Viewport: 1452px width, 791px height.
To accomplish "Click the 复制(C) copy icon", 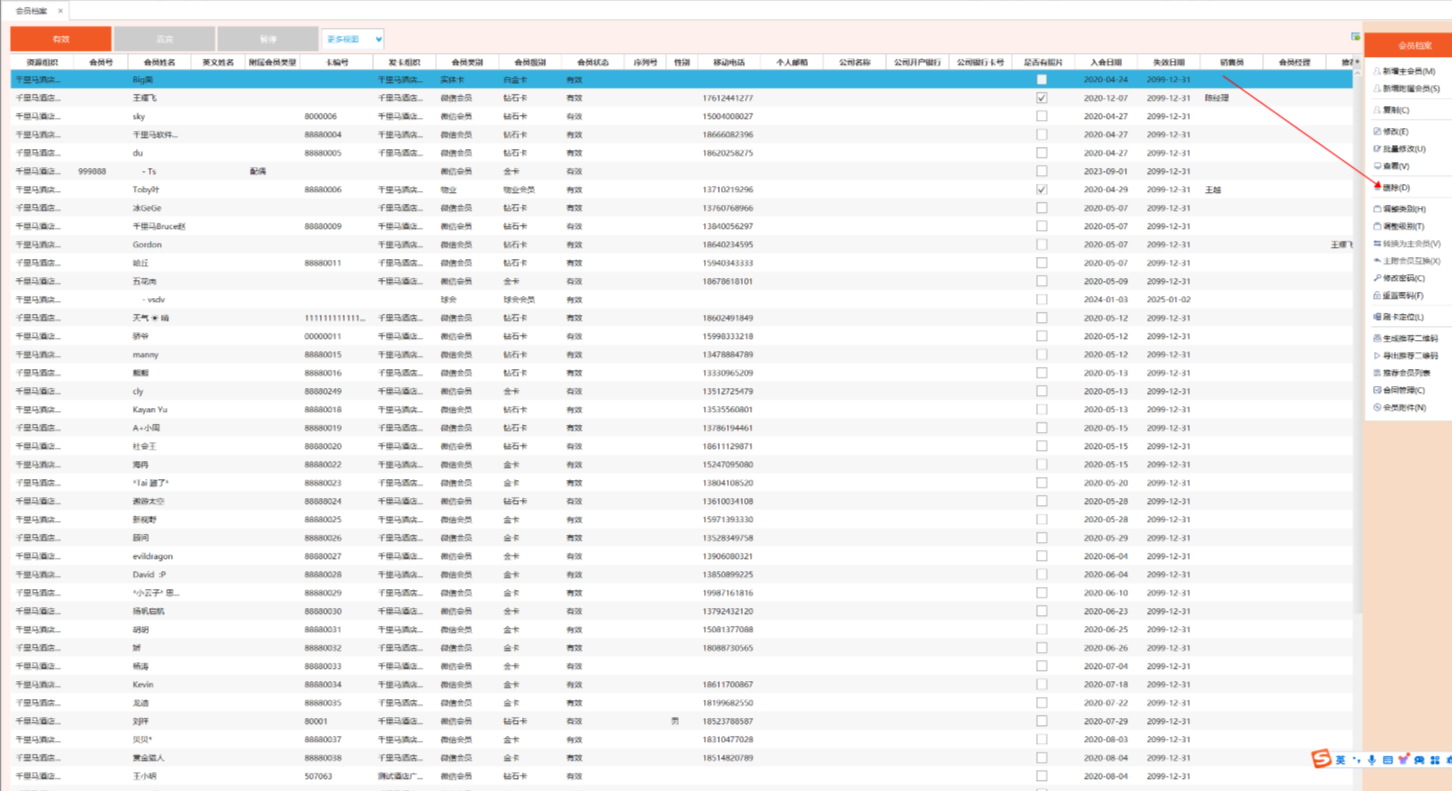I will point(1377,110).
